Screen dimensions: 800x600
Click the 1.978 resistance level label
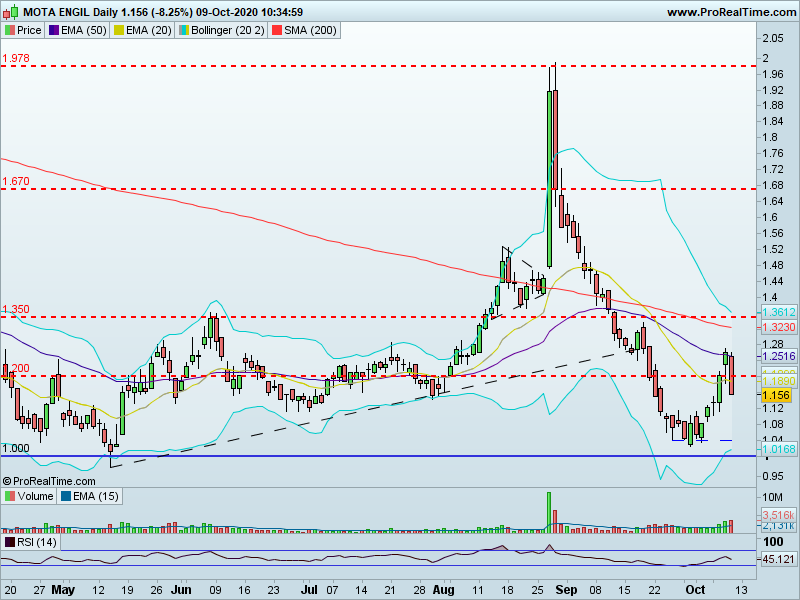coord(16,58)
